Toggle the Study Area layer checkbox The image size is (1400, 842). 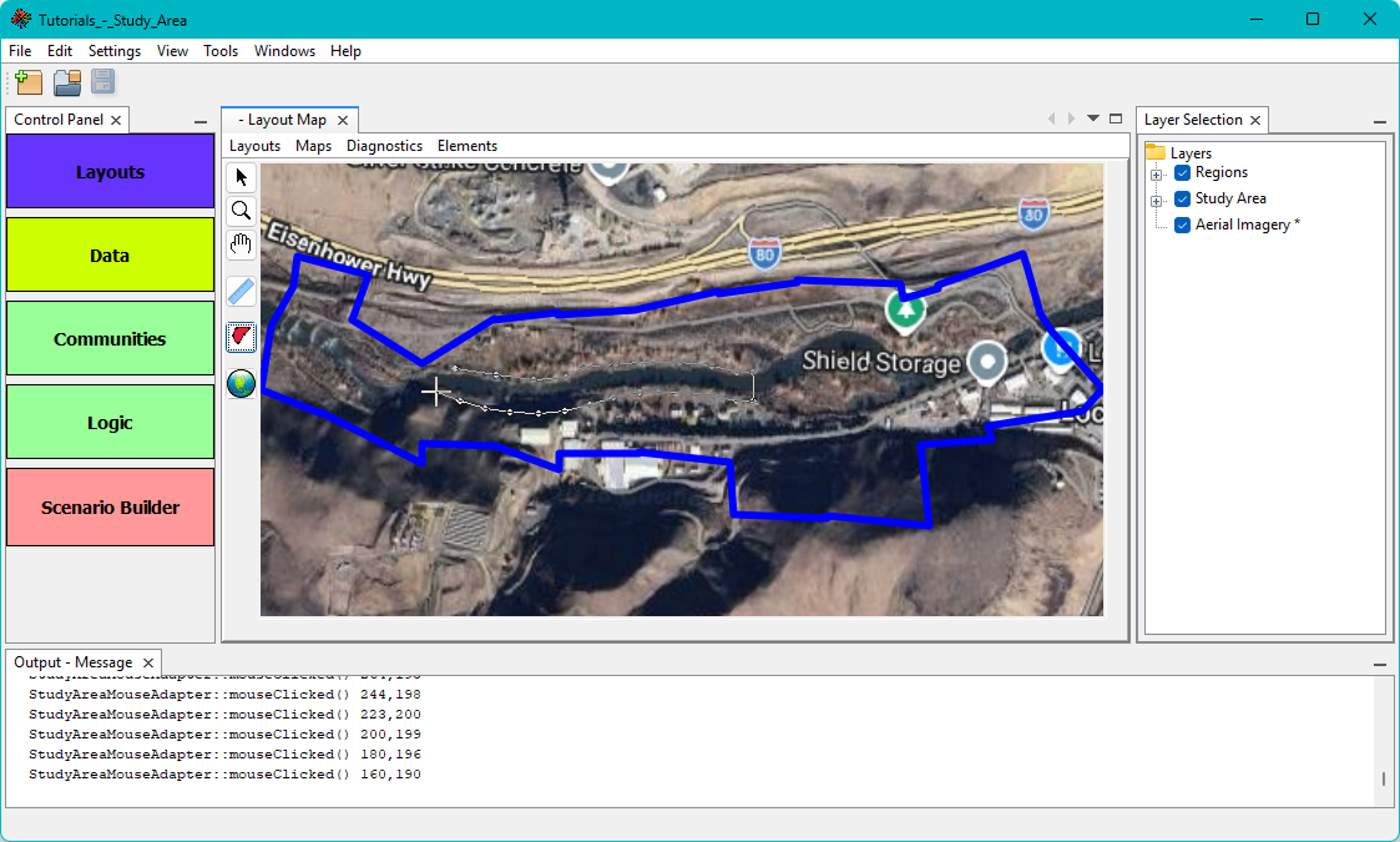point(1182,198)
